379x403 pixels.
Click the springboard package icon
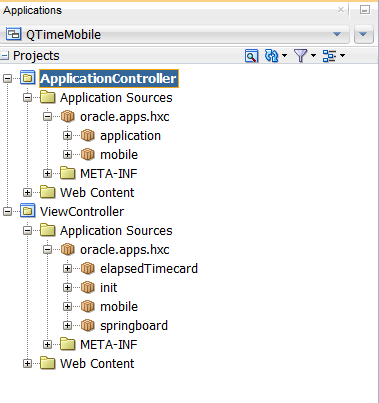(88, 325)
